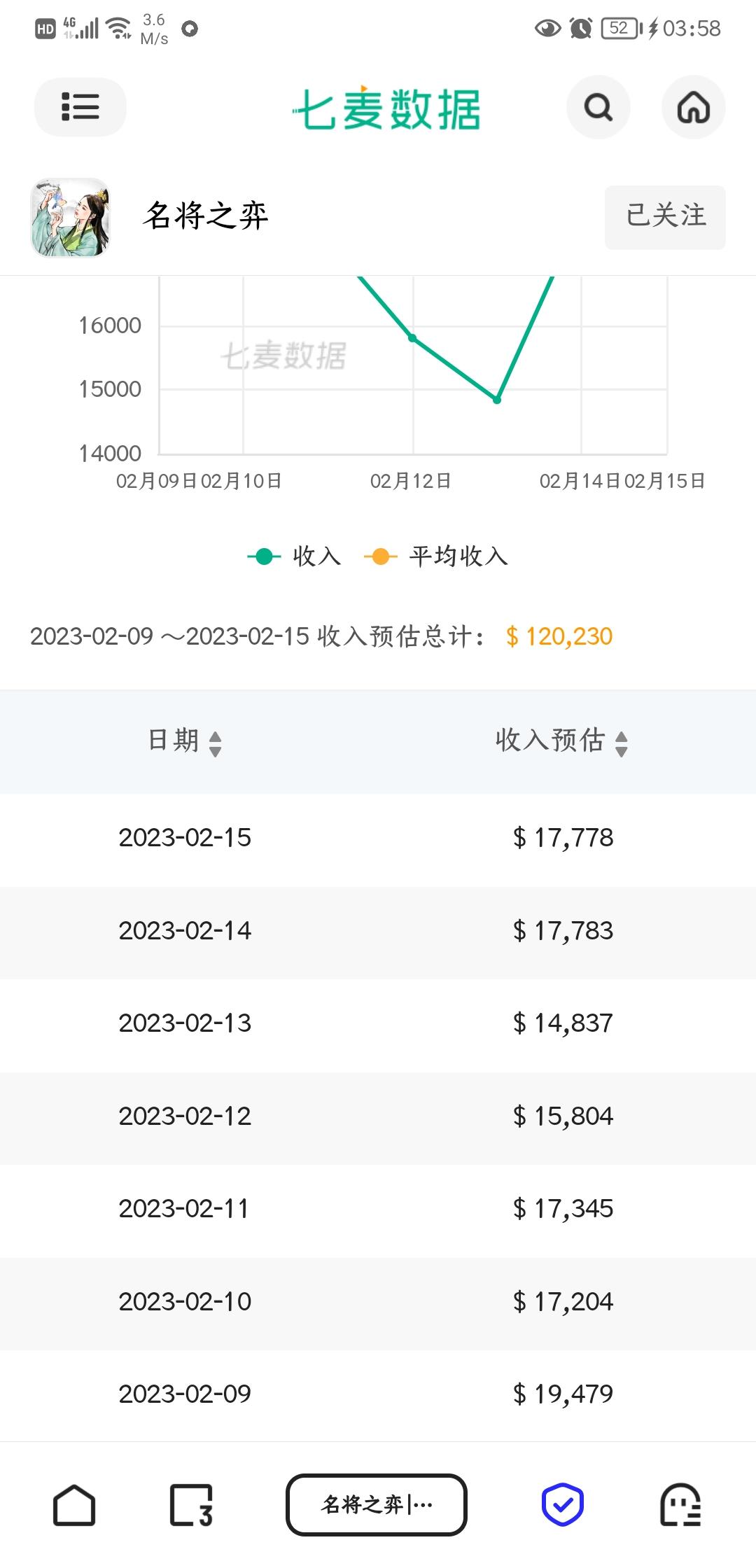Toggle 平均收入 series in chart legend
Image resolution: width=756 pixels, height=1568 pixels.
coord(436,556)
